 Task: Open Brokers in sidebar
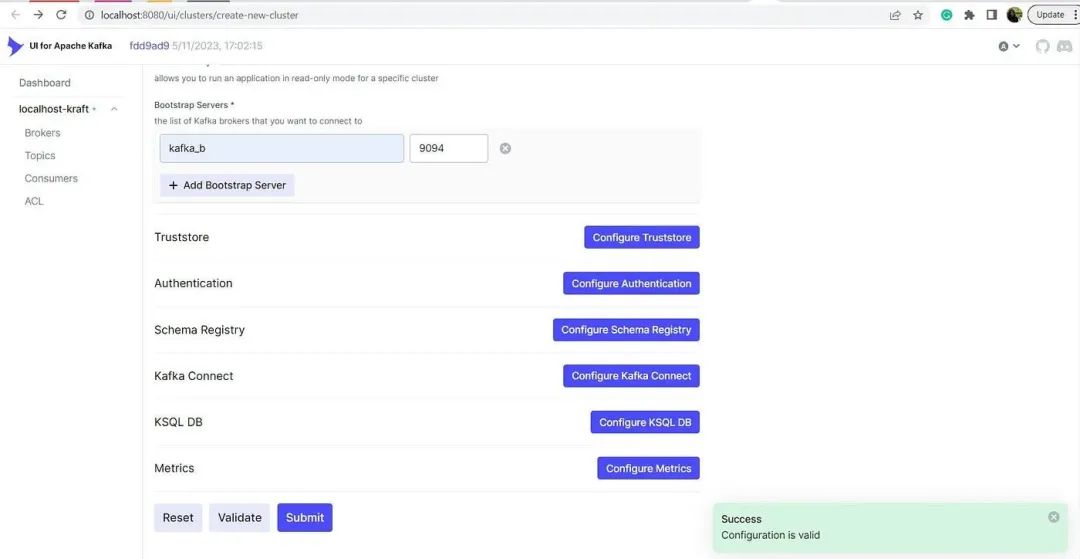point(42,133)
